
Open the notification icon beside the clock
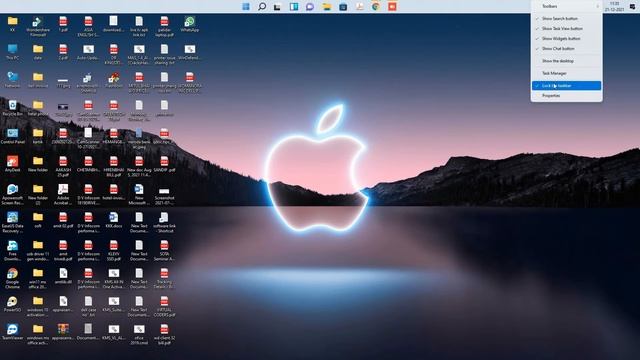coord(632,6)
